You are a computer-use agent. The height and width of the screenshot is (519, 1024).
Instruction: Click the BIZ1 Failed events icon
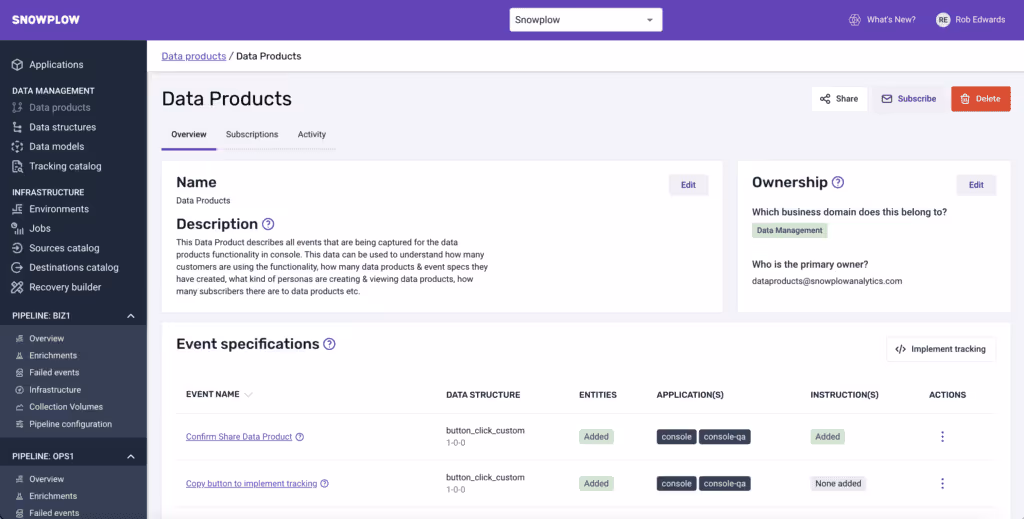click(x=19, y=373)
